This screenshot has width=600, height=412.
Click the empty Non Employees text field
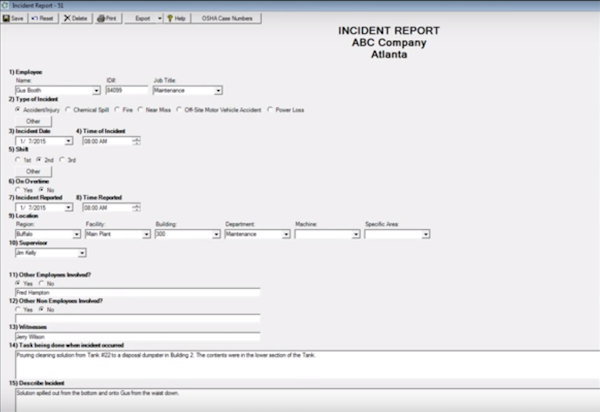(x=138, y=318)
